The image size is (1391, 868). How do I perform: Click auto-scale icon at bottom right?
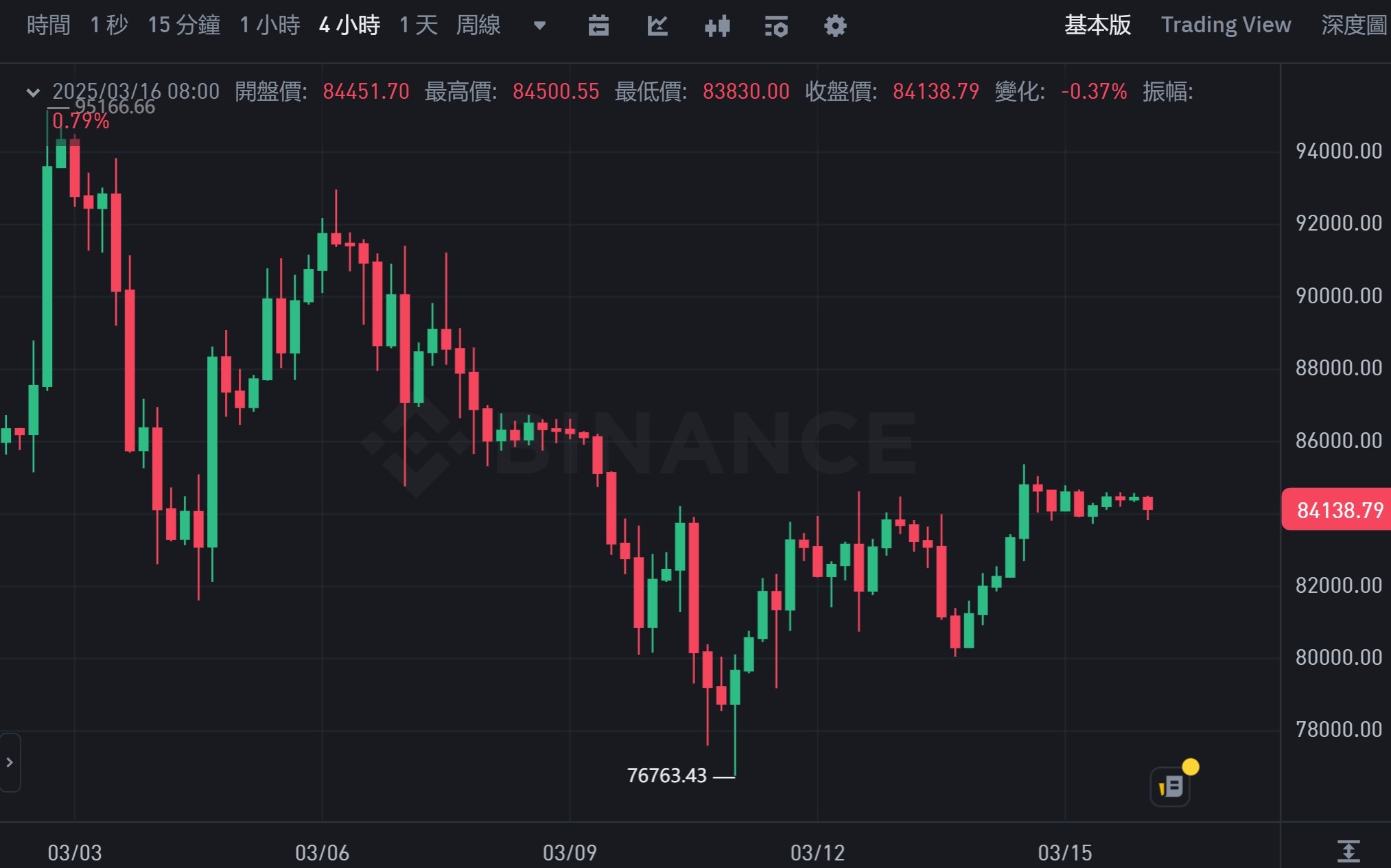pos(1348,852)
